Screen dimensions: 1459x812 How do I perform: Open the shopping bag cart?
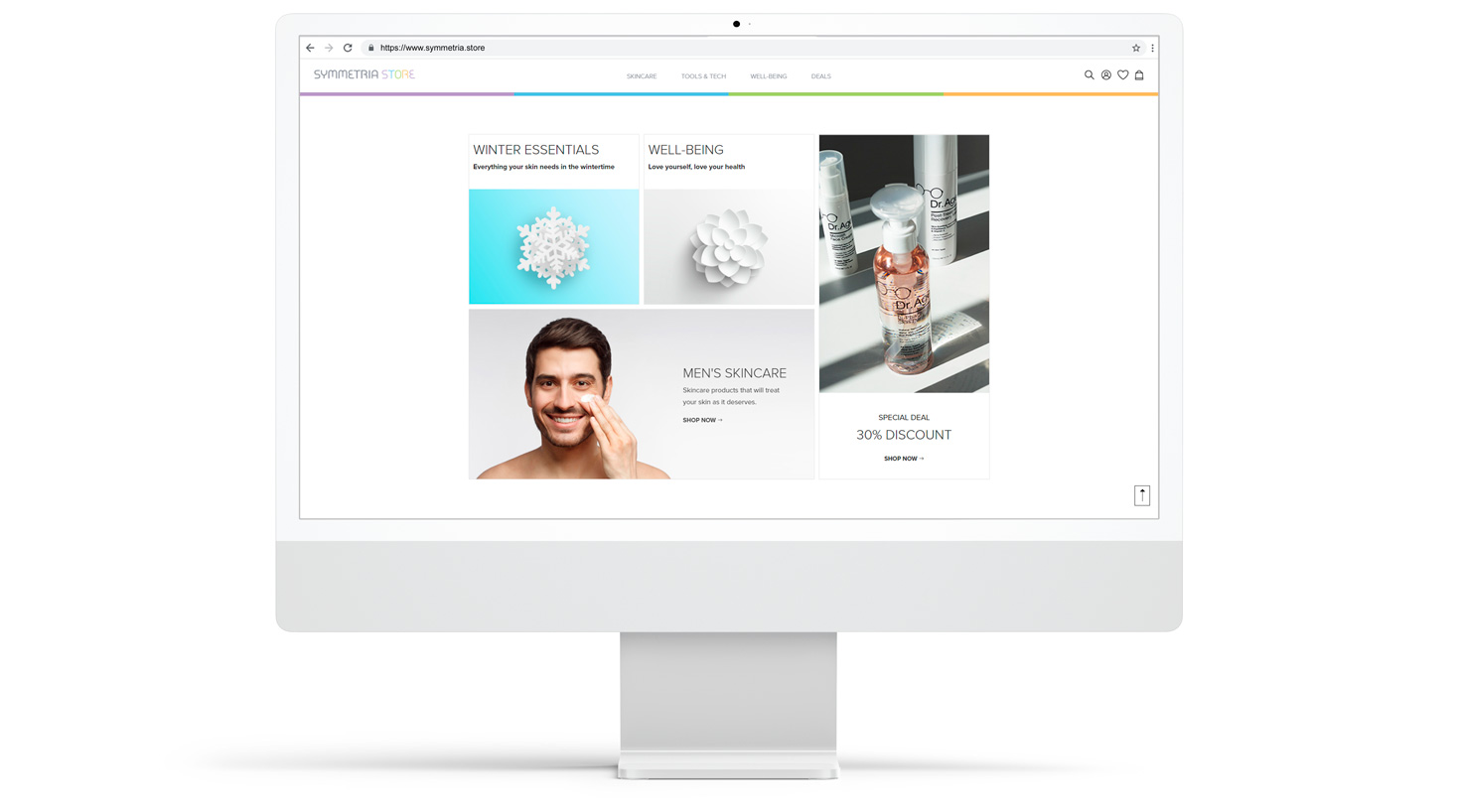[x=1139, y=75]
